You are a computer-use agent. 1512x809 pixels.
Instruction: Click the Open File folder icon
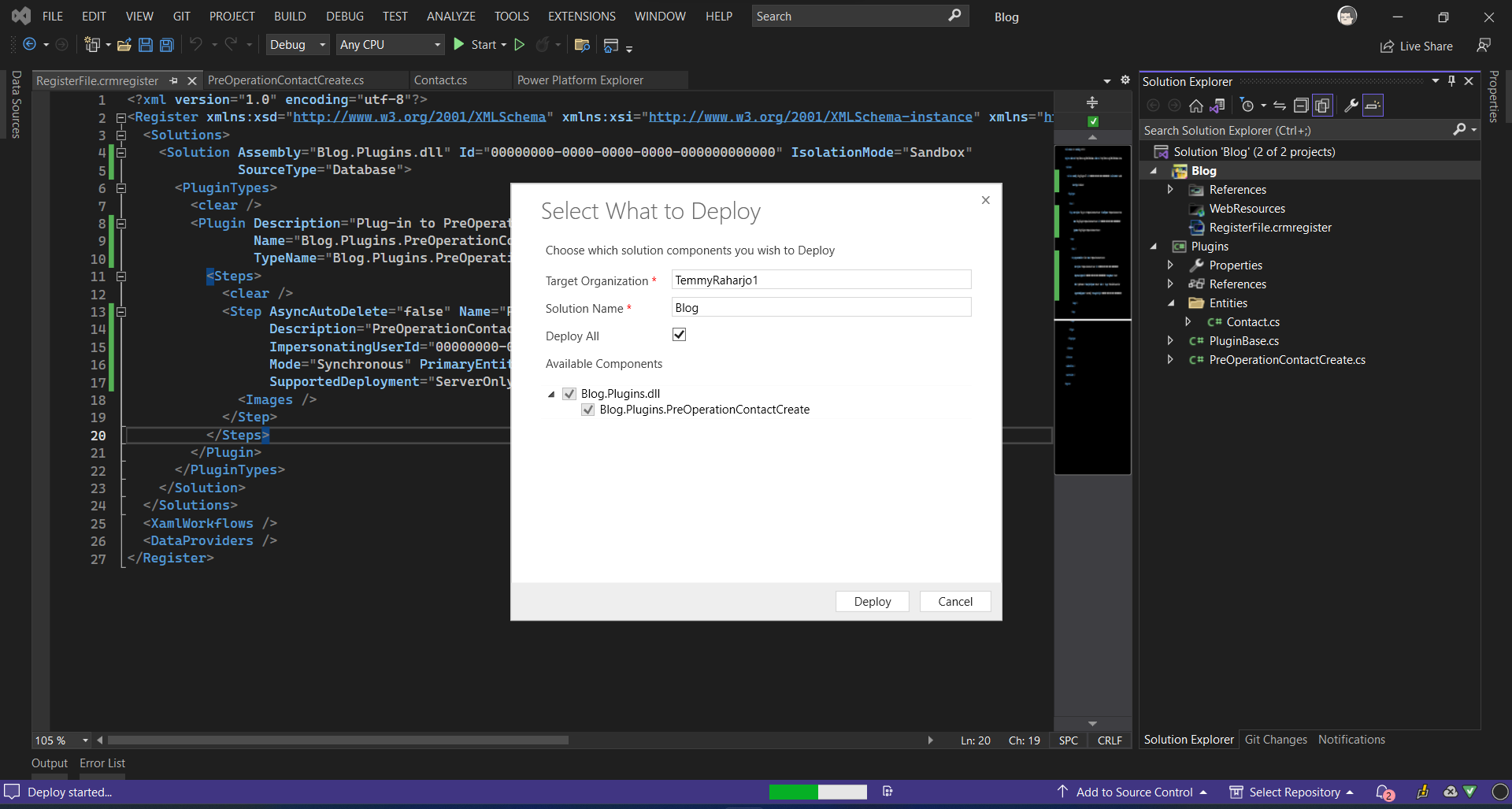pos(124,45)
